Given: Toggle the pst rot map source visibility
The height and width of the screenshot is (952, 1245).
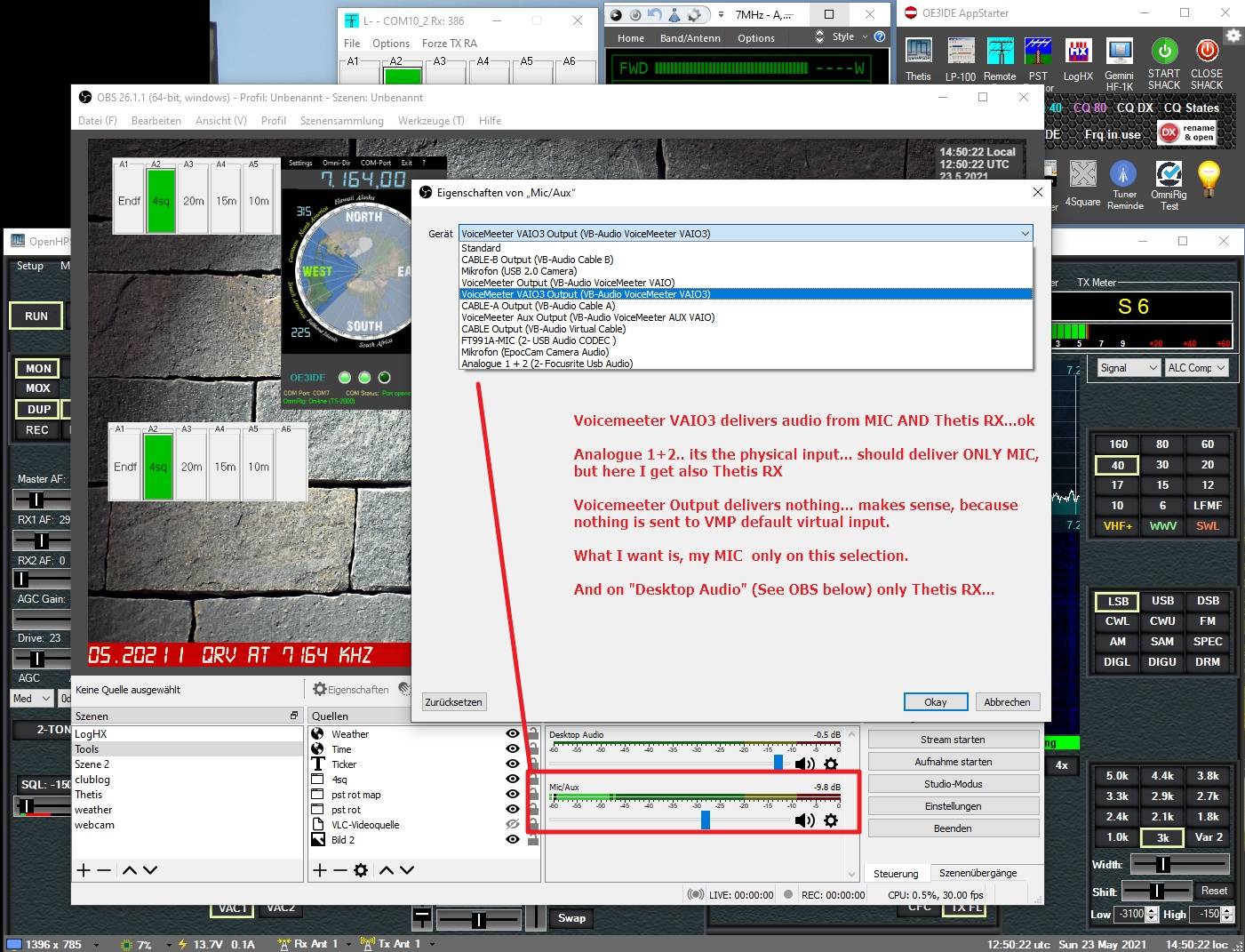Looking at the screenshot, I should pyautogui.click(x=512, y=795).
